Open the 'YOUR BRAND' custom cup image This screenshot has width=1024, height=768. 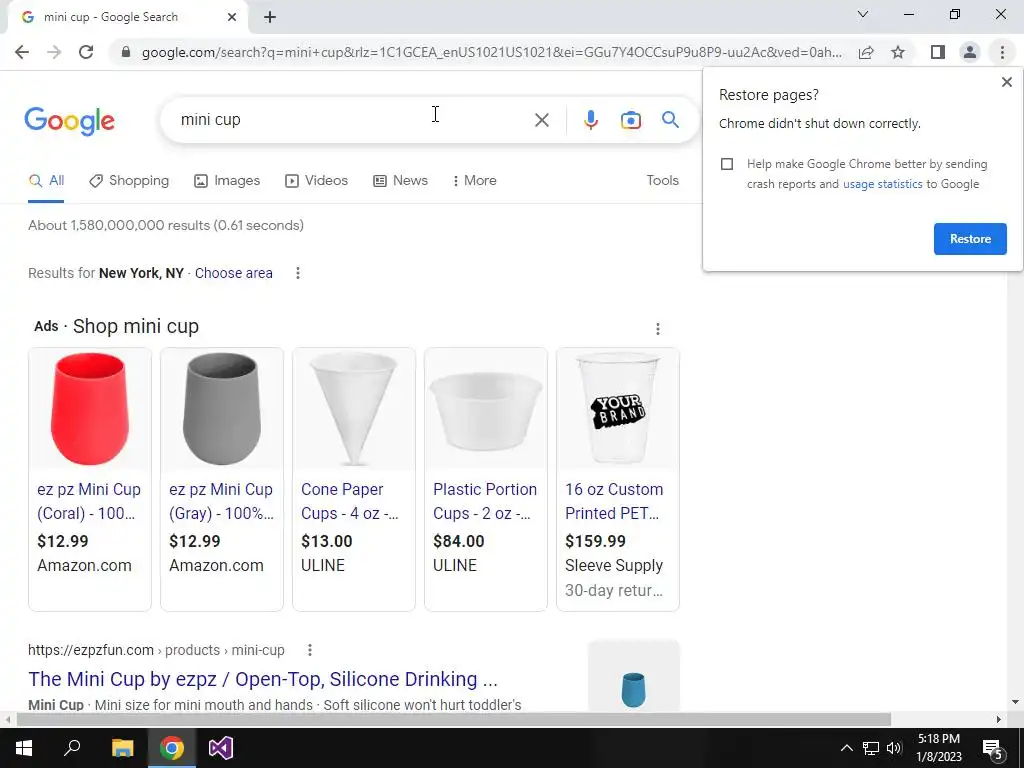[x=618, y=409]
